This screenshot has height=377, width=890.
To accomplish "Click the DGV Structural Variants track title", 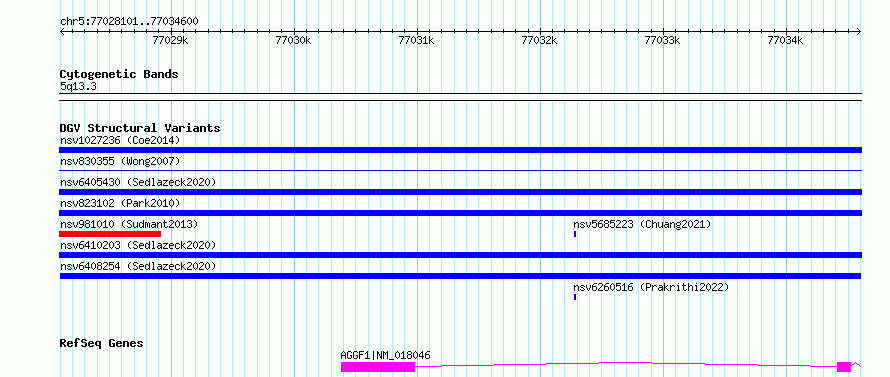I will click(x=140, y=128).
